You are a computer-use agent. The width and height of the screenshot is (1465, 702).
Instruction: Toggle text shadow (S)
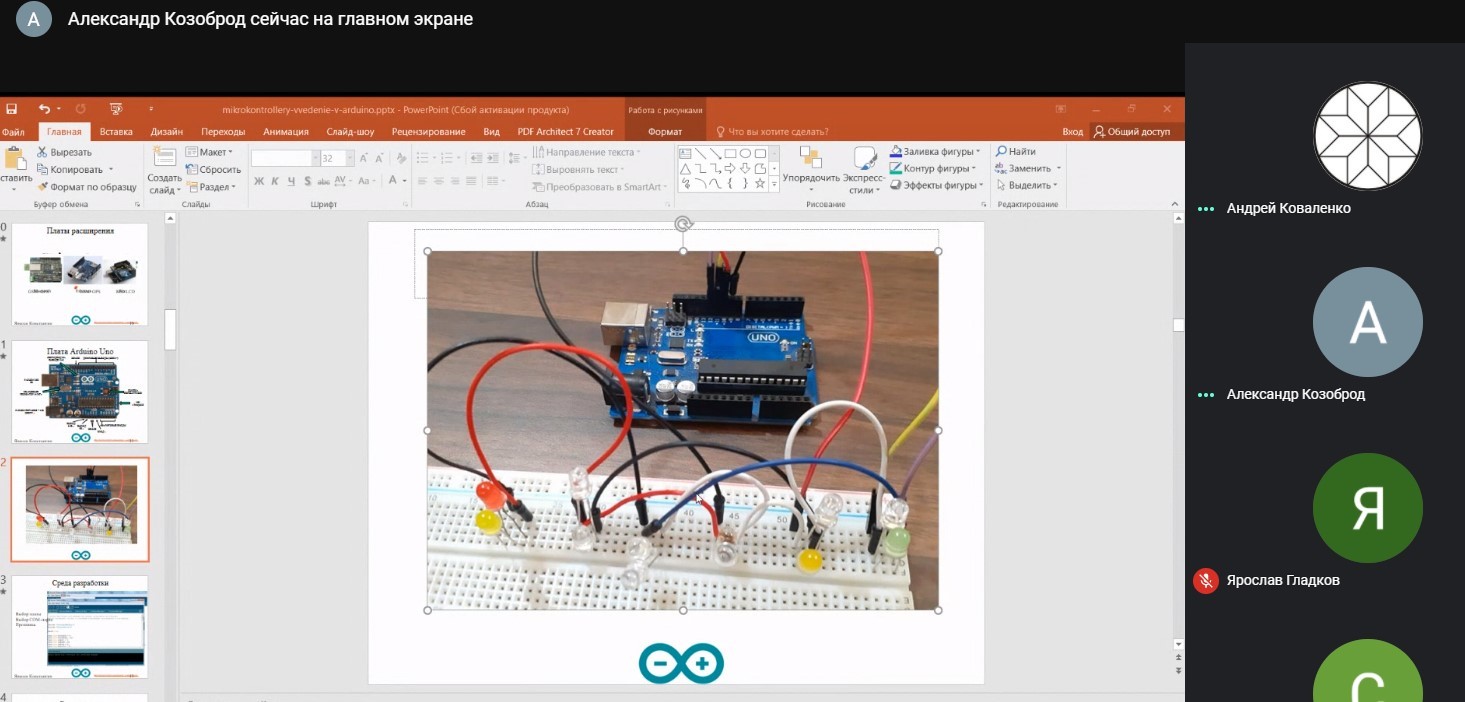[x=307, y=181]
